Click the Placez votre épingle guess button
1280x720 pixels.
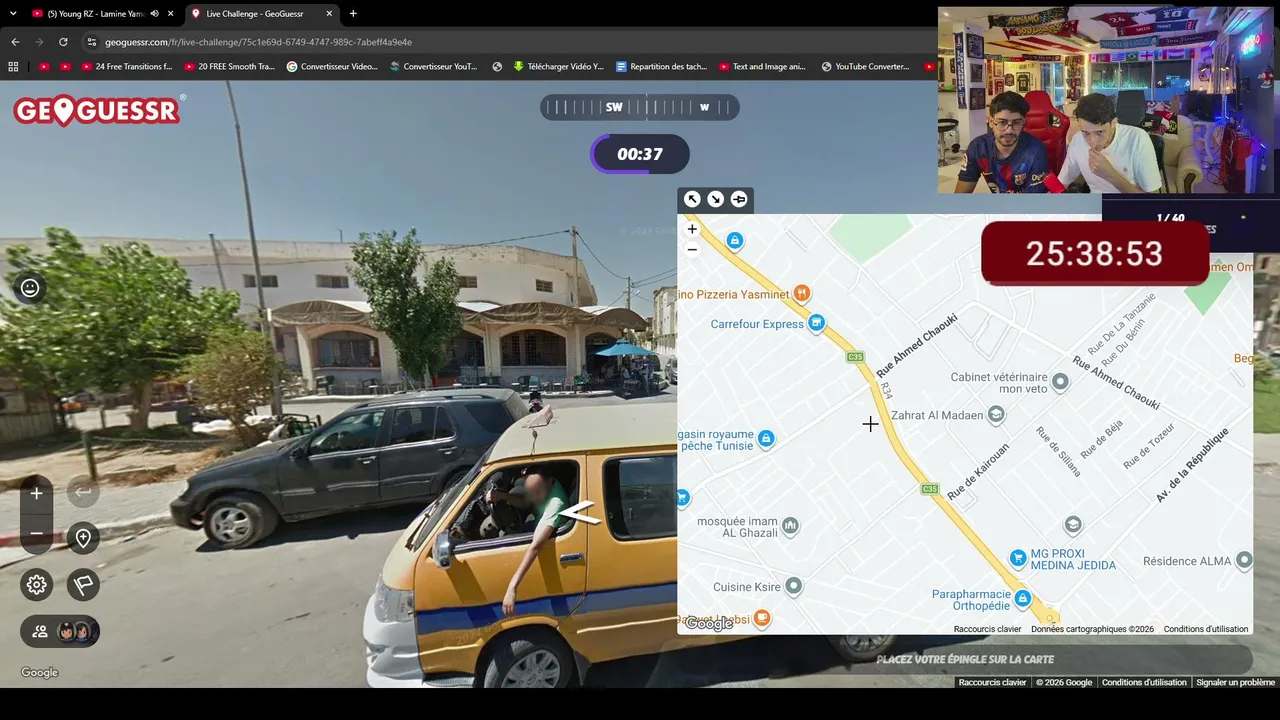(965, 660)
